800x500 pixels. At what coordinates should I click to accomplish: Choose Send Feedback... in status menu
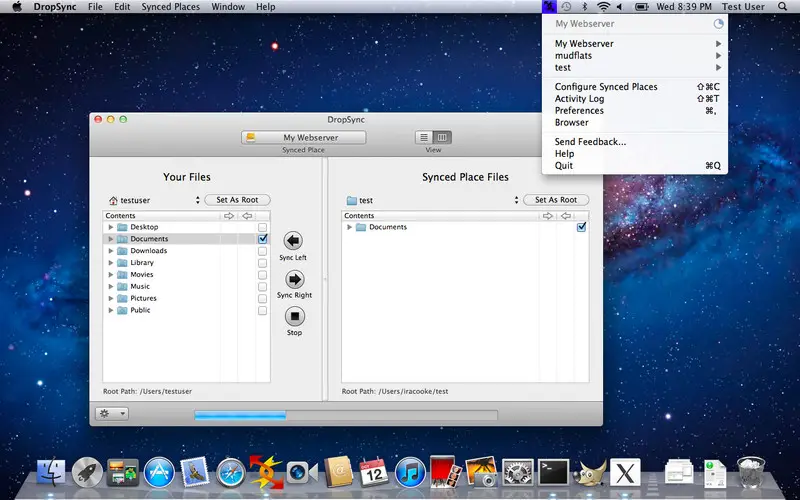[635, 142]
